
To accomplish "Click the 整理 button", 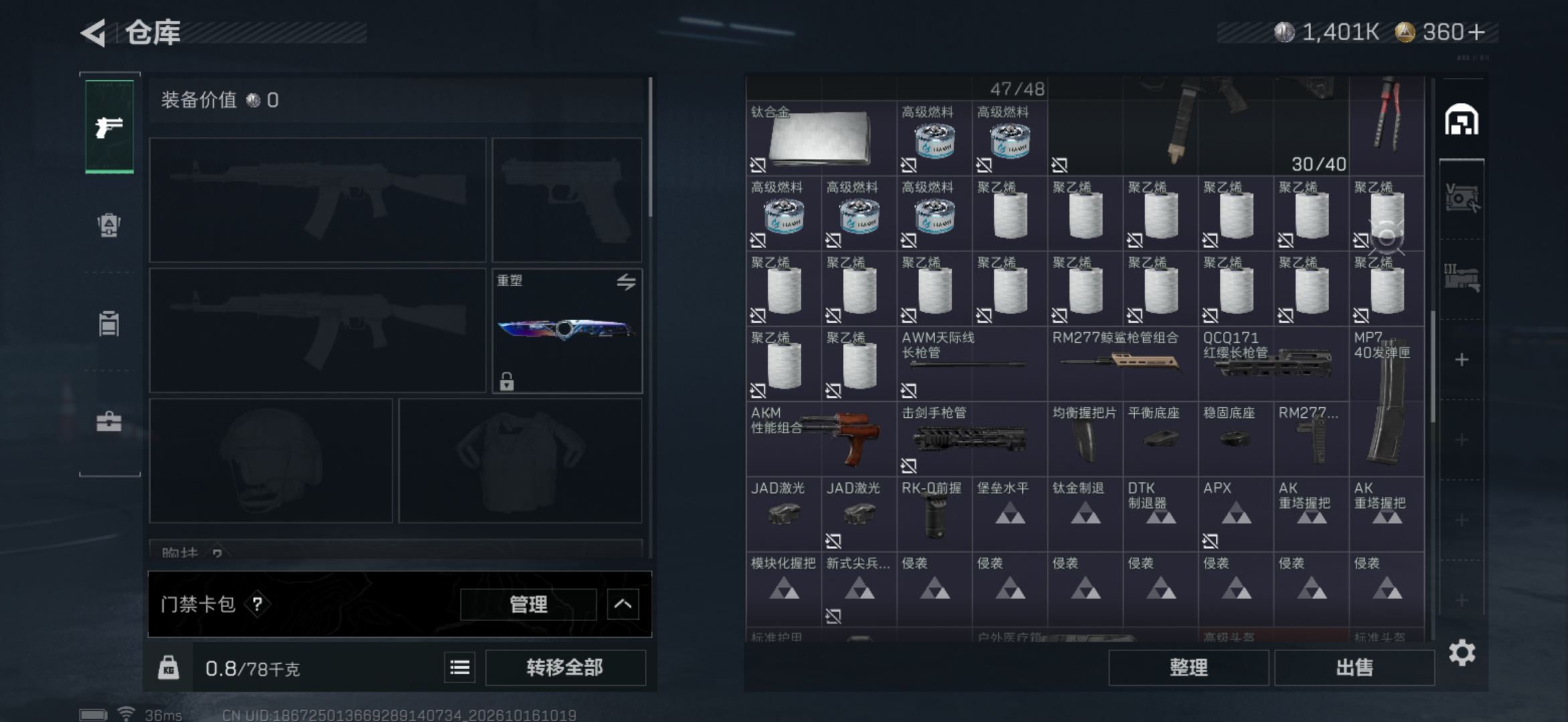I will click(x=1189, y=667).
